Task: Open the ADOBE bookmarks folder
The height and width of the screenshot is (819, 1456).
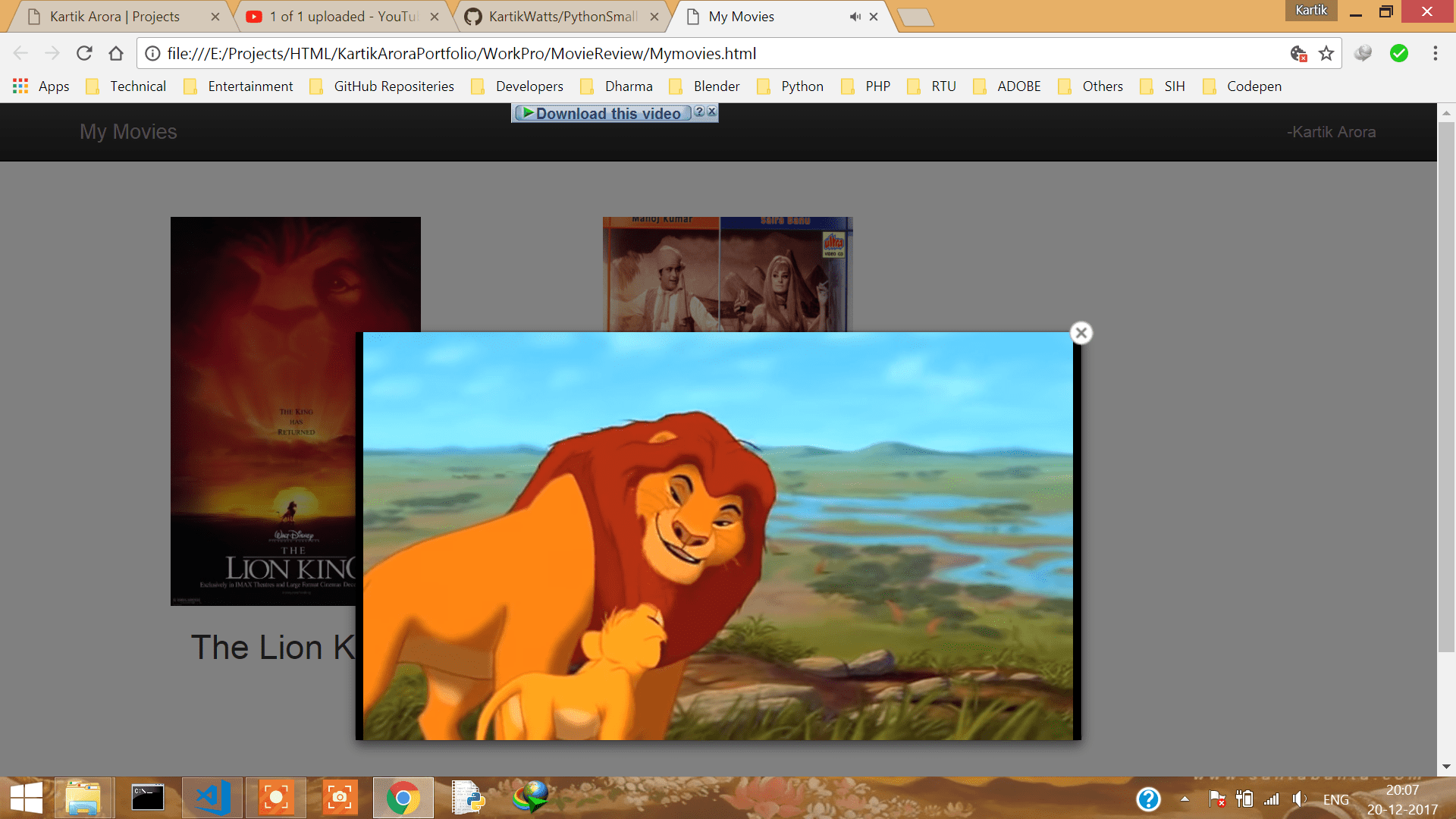Action: [1007, 86]
